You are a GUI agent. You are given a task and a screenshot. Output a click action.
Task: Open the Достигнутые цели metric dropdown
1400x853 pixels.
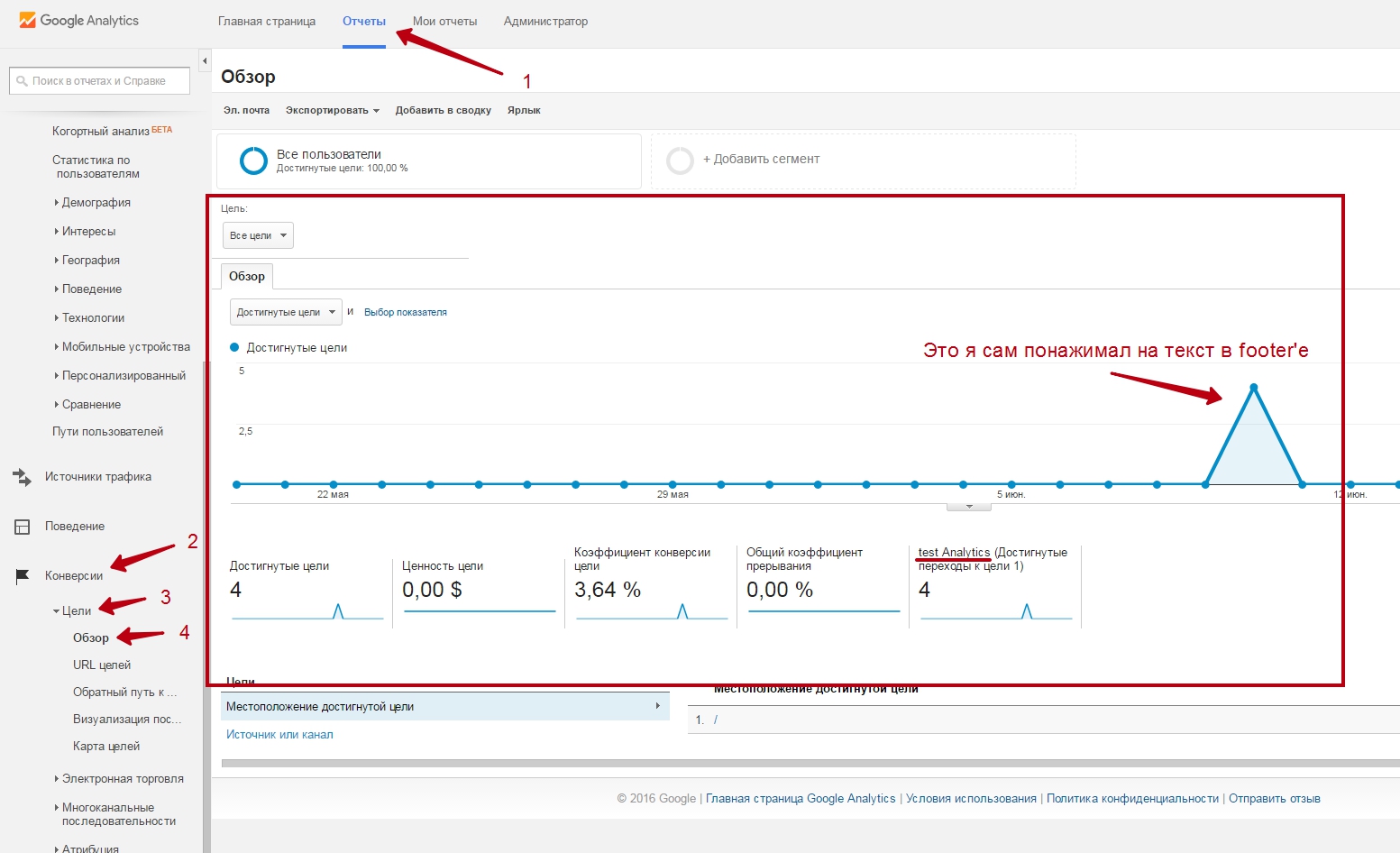(x=286, y=312)
